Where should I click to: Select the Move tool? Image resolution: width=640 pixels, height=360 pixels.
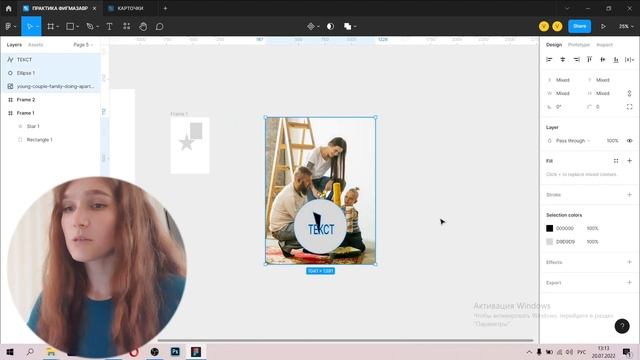click(29, 27)
